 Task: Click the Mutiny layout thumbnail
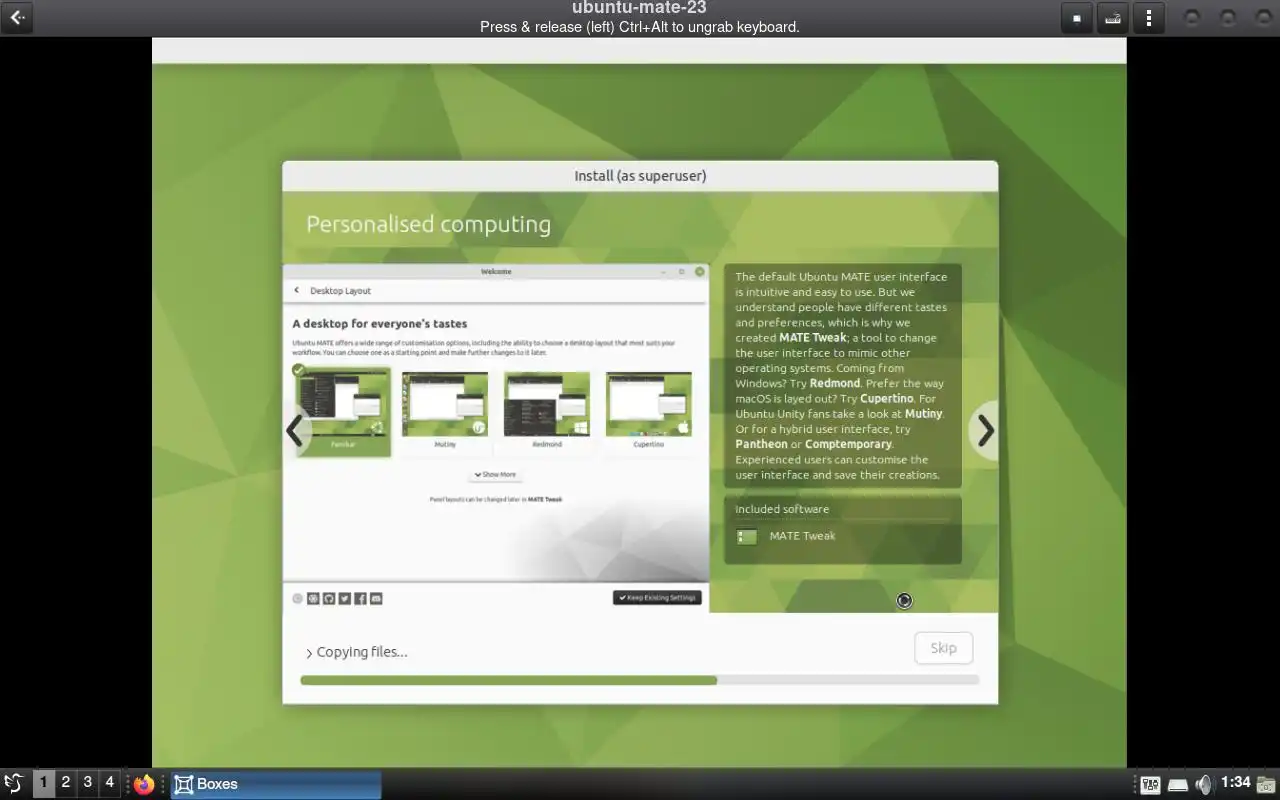445,404
